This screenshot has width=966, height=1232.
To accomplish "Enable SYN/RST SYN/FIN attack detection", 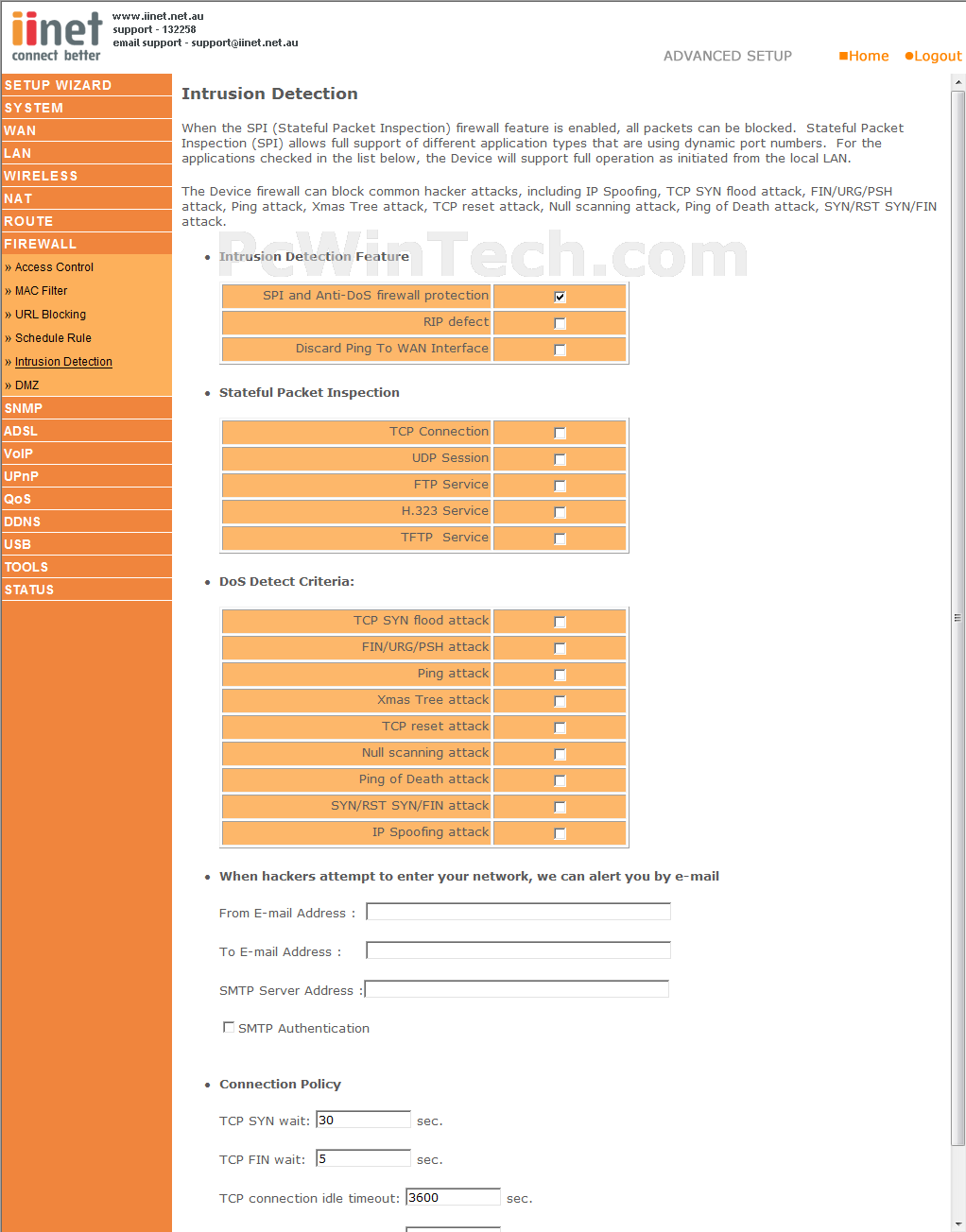I will pyautogui.click(x=560, y=807).
